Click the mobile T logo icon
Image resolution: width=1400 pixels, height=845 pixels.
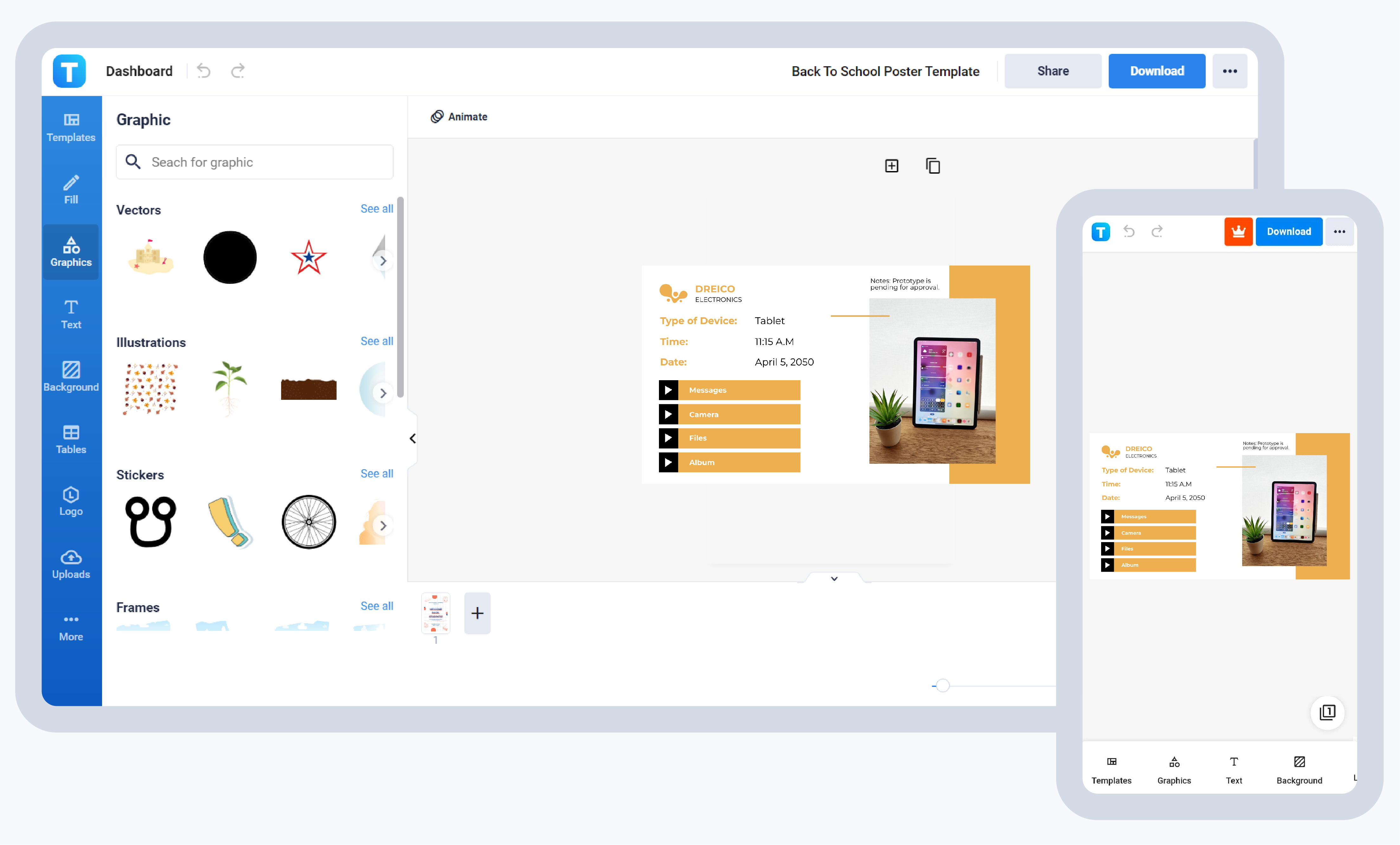pos(1100,232)
